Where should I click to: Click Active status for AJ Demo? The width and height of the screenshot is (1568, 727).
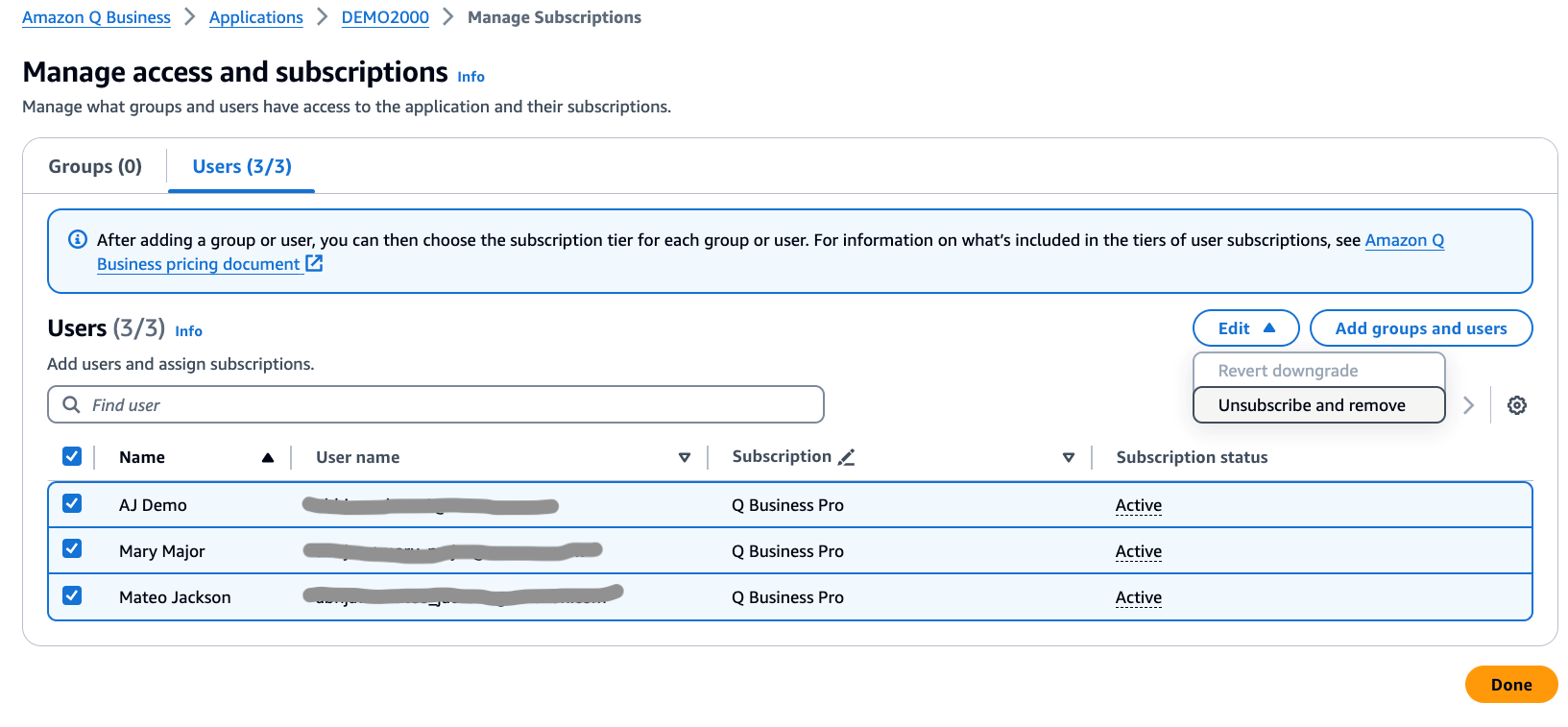pos(1139,505)
